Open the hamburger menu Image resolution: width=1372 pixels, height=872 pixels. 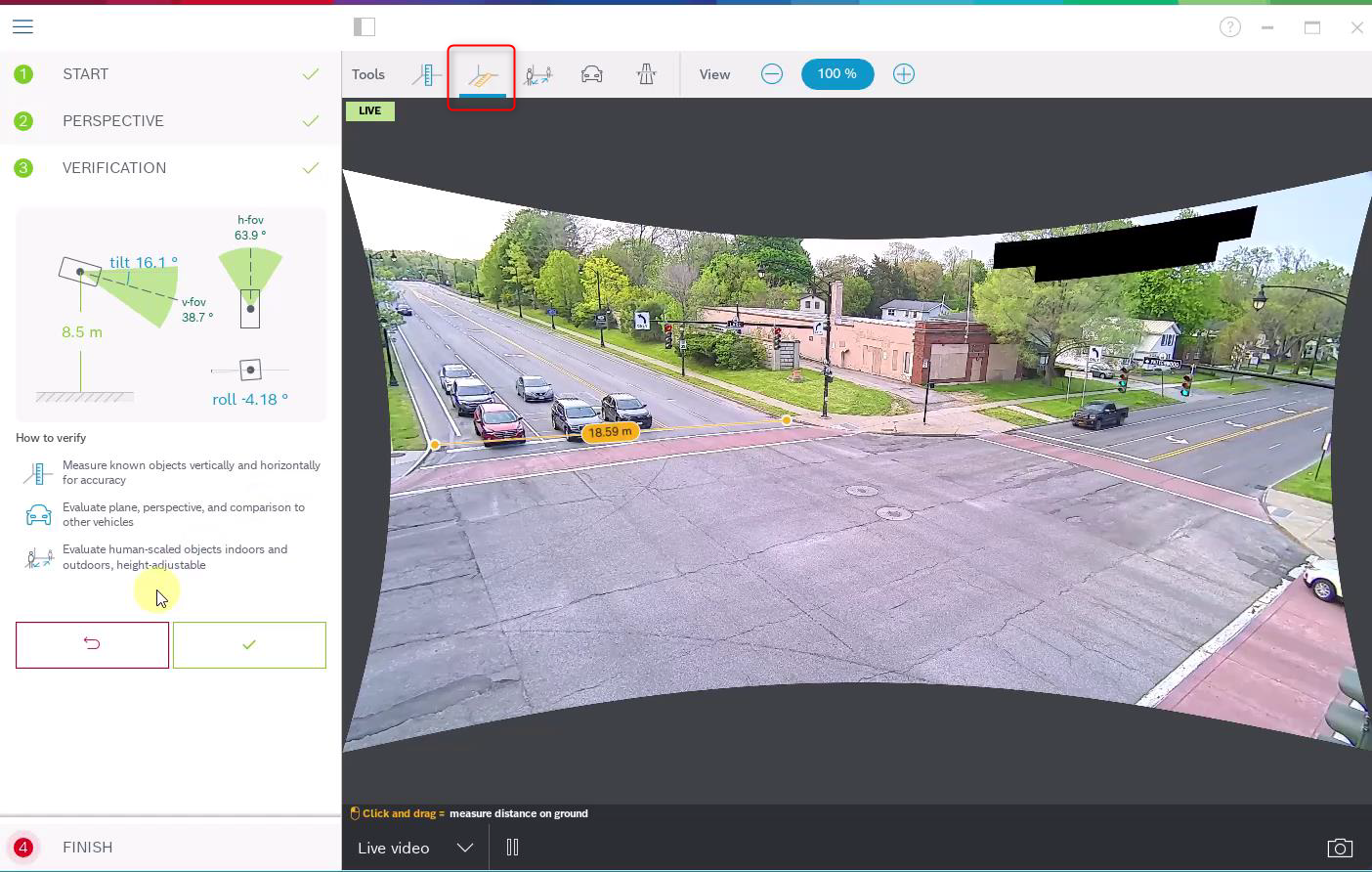tap(22, 26)
